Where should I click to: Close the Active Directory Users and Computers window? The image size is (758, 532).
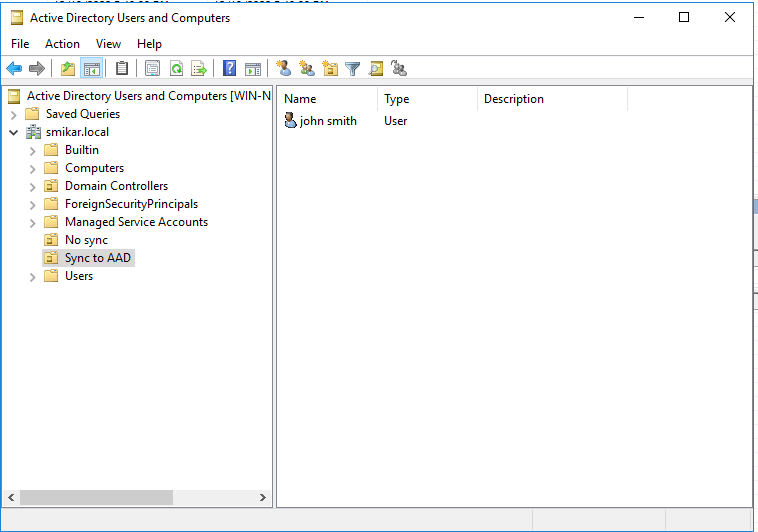coord(730,17)
